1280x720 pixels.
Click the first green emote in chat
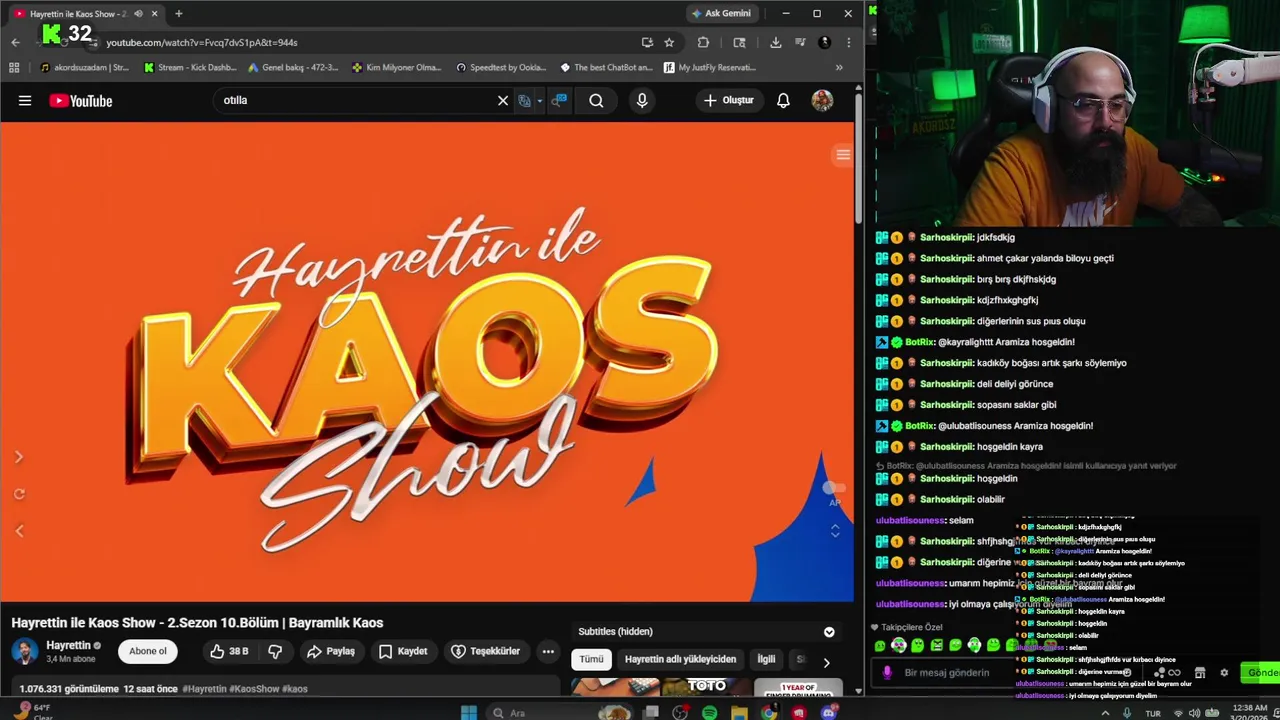[880, 646]
